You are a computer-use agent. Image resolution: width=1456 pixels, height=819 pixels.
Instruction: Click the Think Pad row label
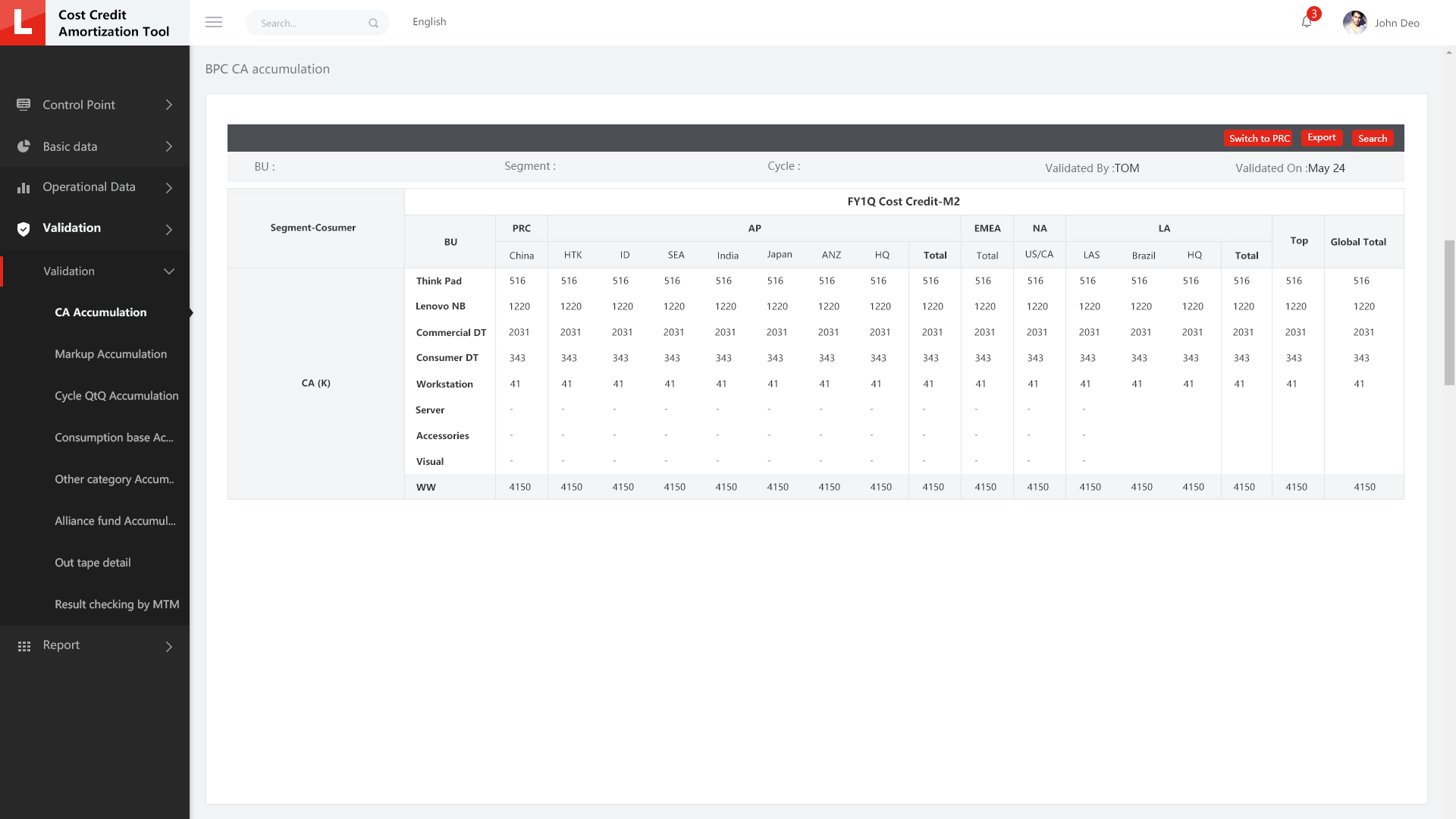[x=438, y=281]
